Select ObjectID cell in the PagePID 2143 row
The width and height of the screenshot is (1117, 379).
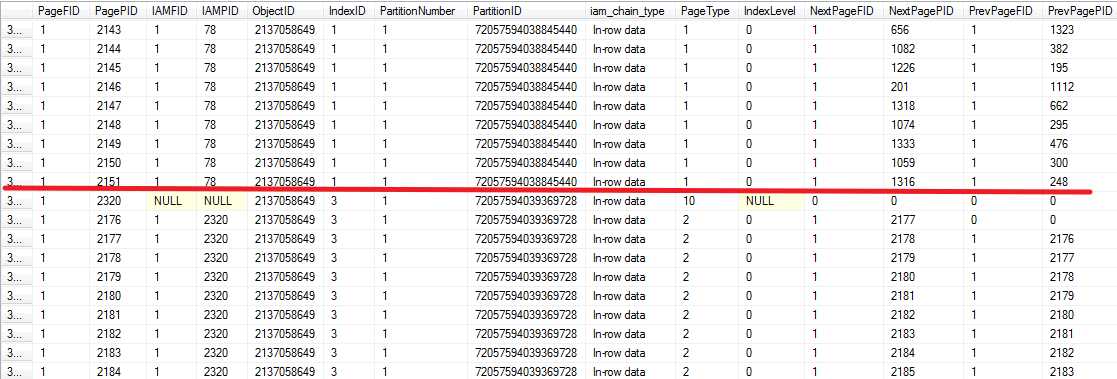click(285, 30)
